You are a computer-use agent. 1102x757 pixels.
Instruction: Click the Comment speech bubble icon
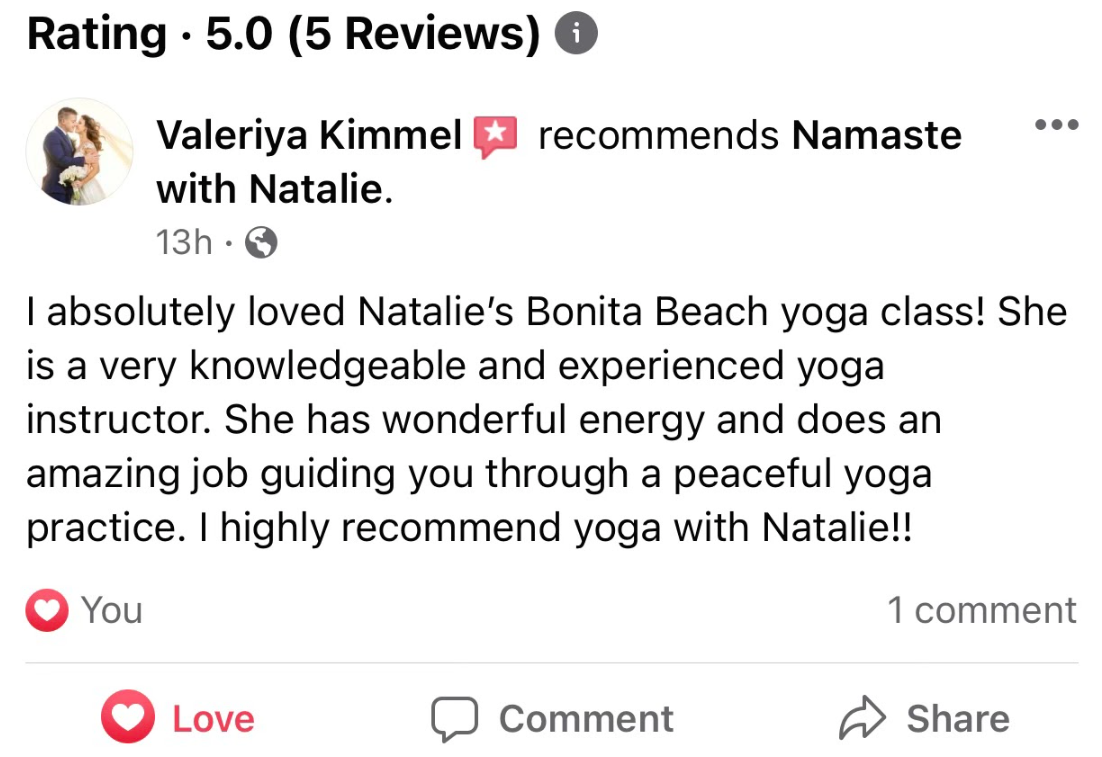click(455, 719)
